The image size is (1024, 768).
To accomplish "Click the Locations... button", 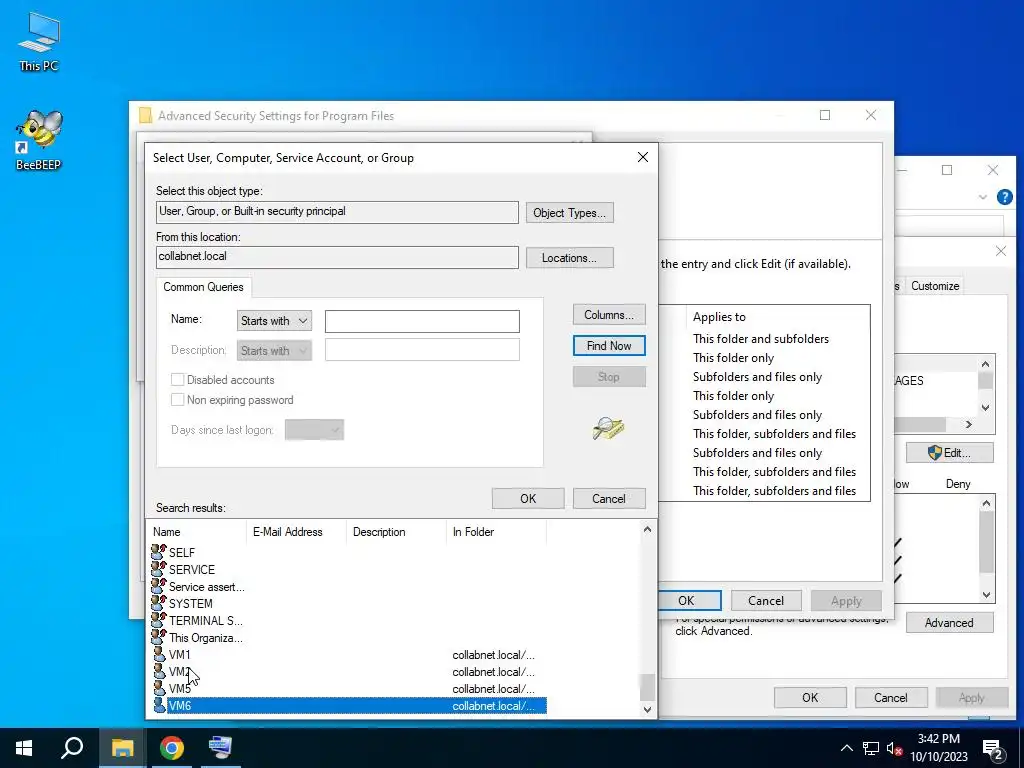I will pos(569,258).
